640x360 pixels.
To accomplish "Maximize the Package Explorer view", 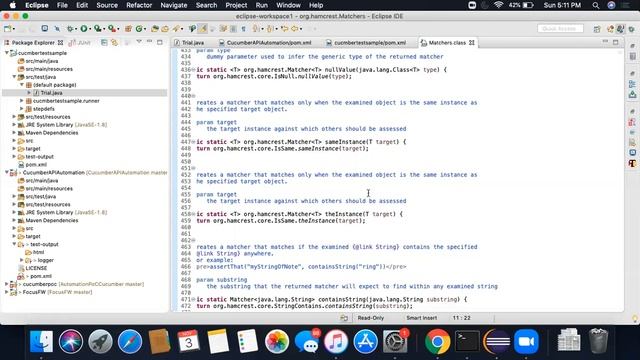I will [x=160, y=42].
